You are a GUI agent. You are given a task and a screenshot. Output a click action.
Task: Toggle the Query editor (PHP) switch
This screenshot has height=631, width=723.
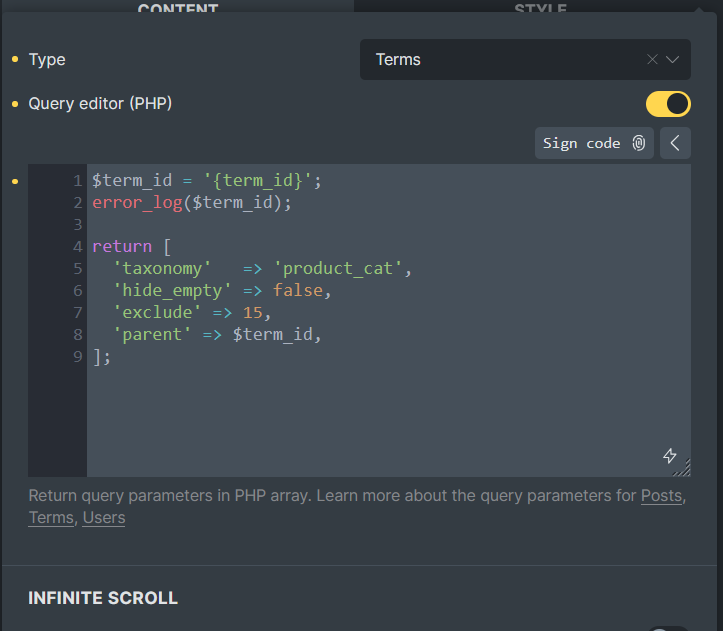point(668,104)
